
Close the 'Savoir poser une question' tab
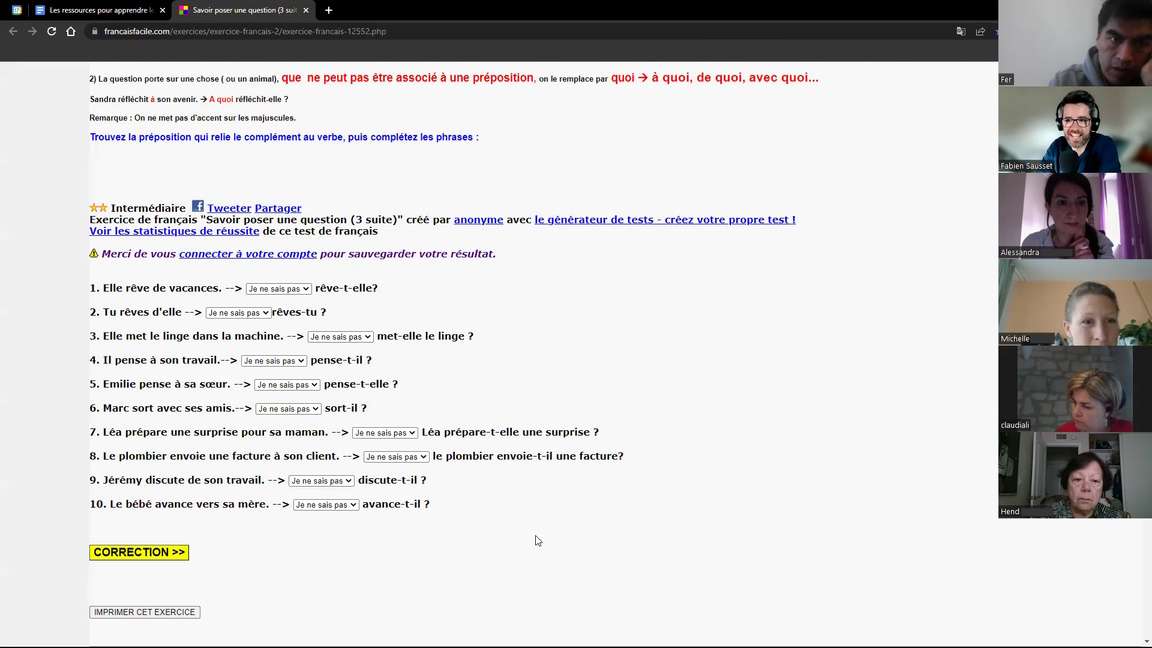[306, 10]
